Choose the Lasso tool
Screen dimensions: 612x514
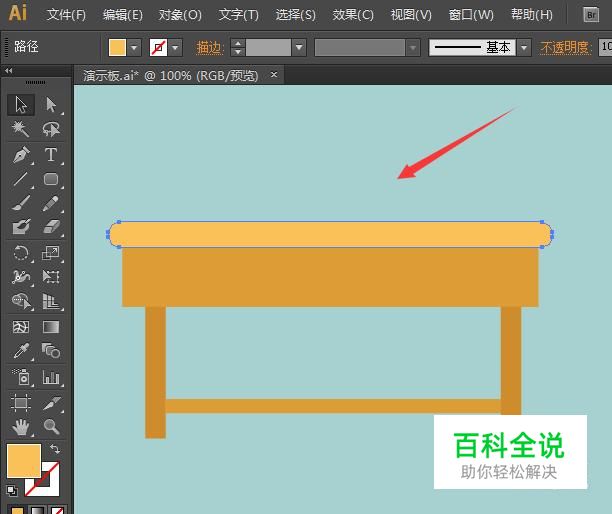pos(51,129)
